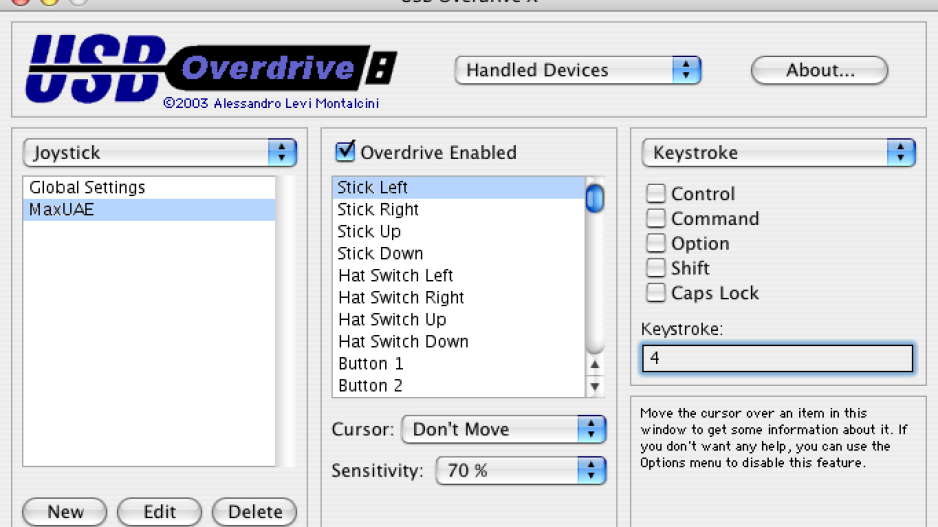Click the About... button
The image size is (938, 527).
coord(820,71)
